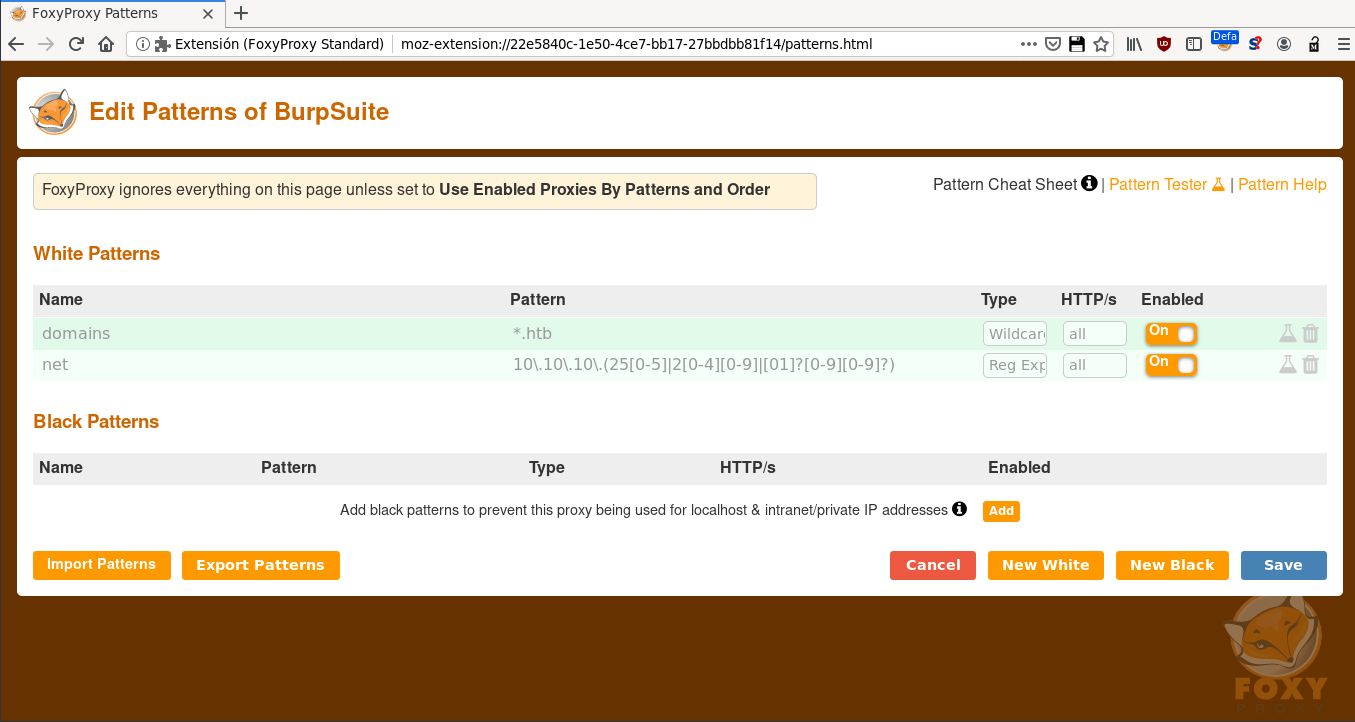Open the Pattern Tester link
The height and width of the screenshot is (722, 1355).
tap(1166, 184)
